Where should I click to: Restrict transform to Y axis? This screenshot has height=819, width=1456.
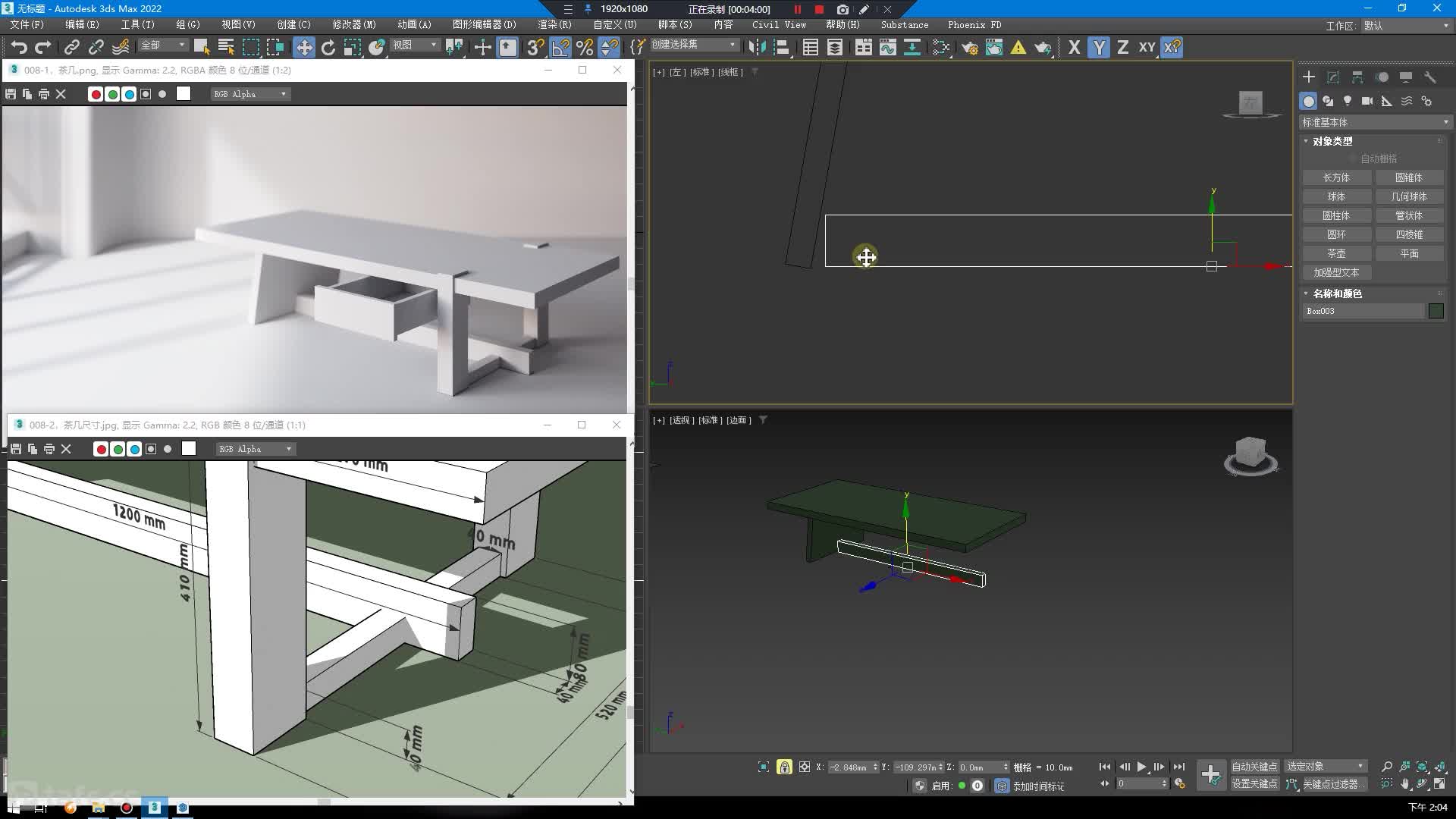click(x=1098, y=47)
